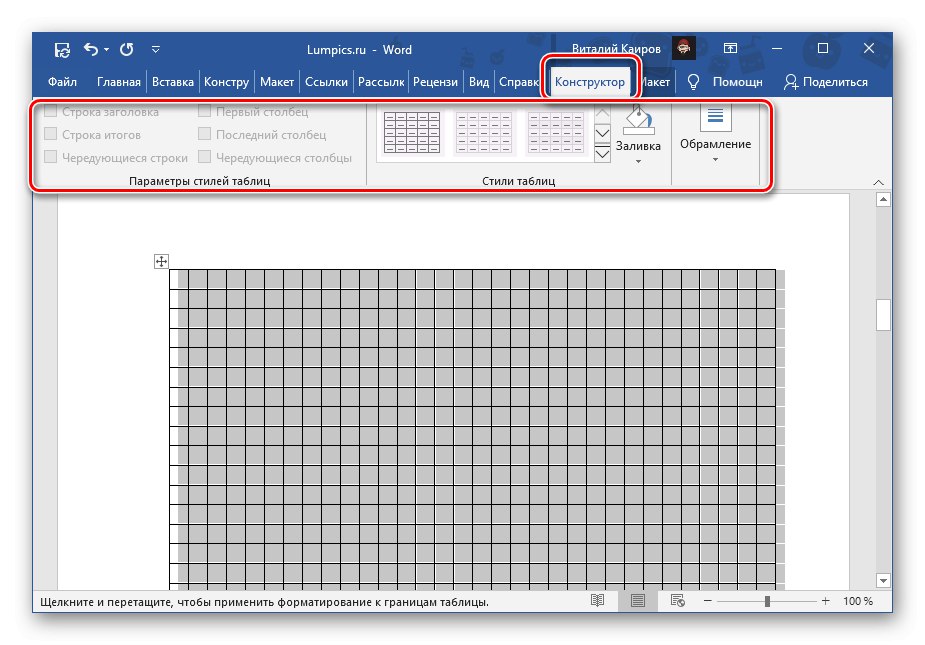Open the Undo history dropdown arrow
The image size is (925, 645).
coord(107,50)
